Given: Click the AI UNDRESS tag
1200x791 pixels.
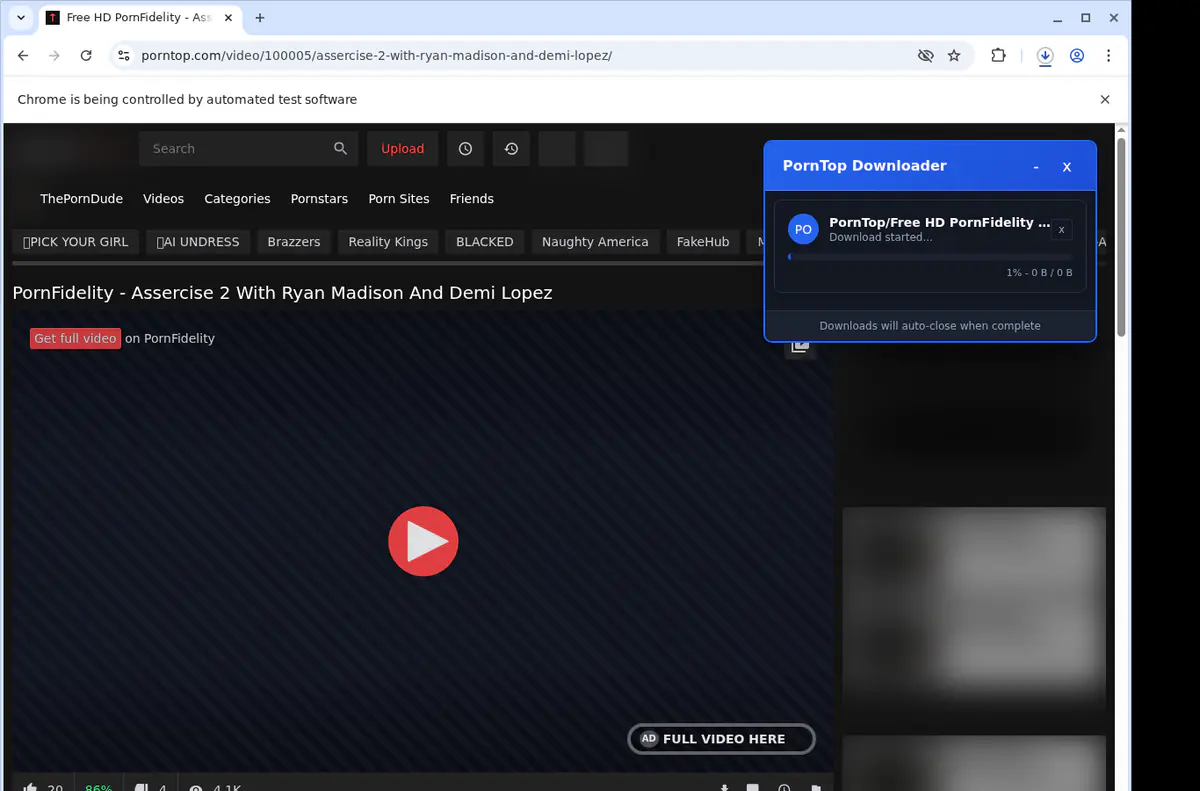Looking at the screenshot, I should [x=198, y=242].
